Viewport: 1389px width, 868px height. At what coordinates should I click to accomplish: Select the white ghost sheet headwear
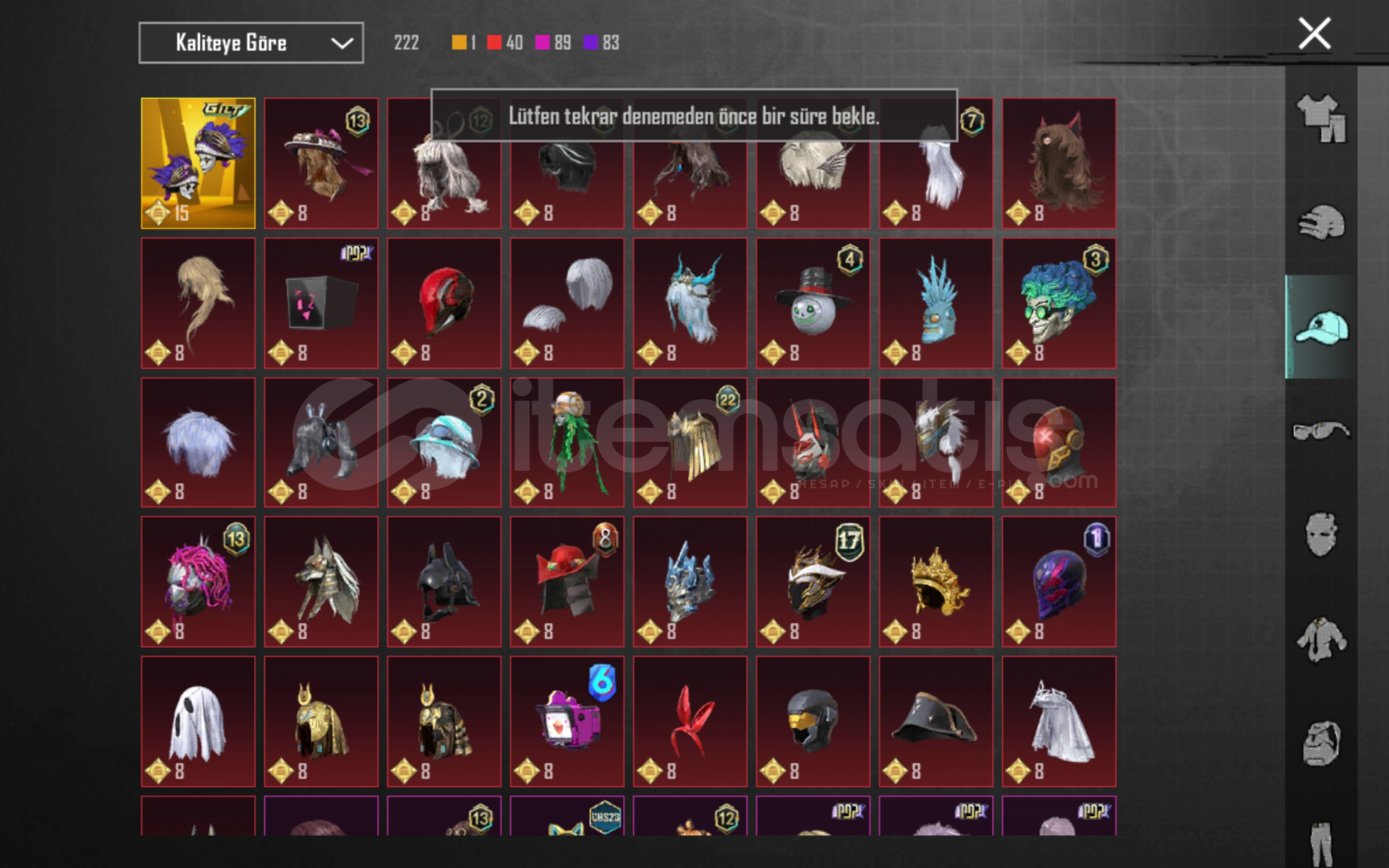pos(198,721)
